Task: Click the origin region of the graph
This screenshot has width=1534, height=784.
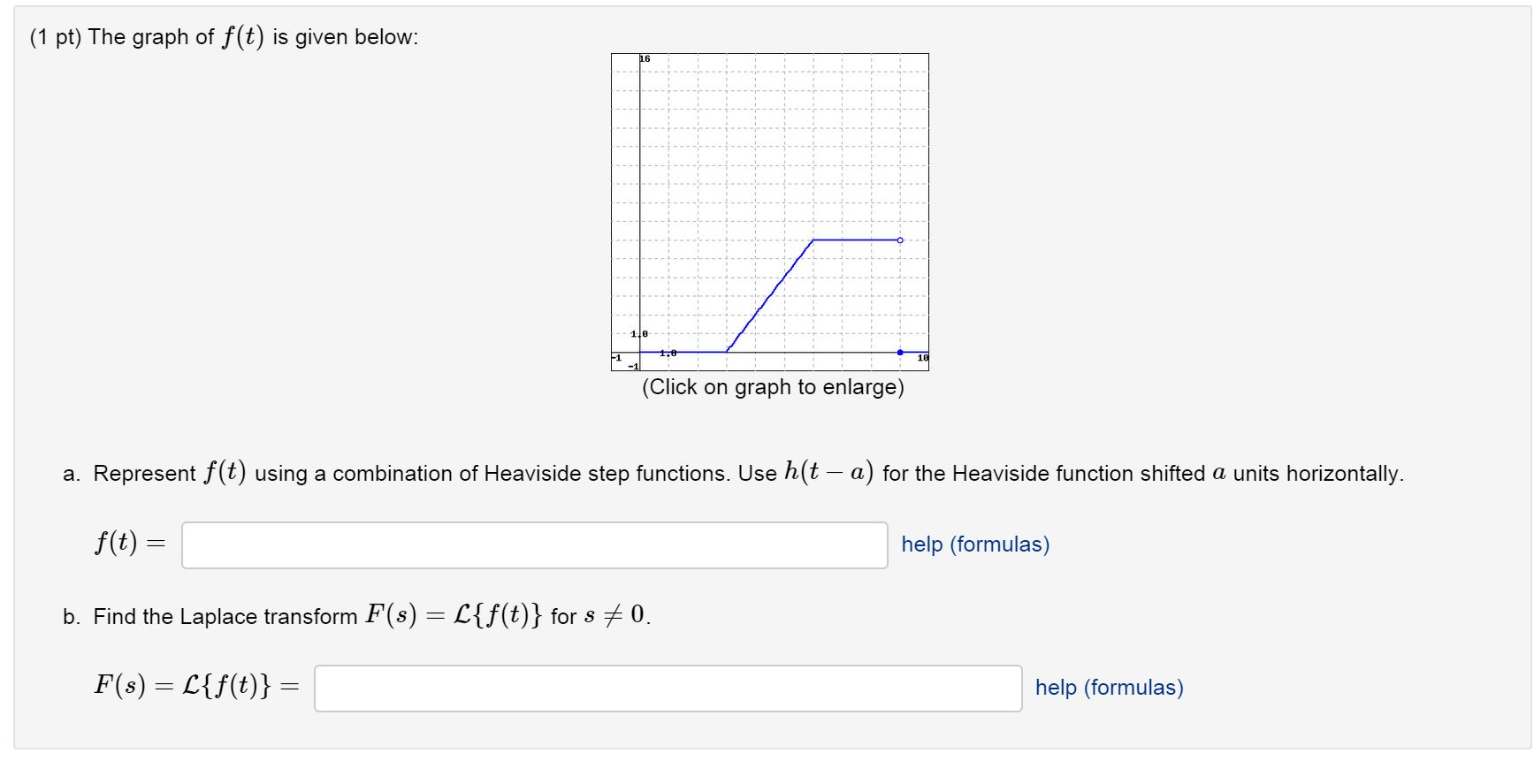Action: coord(638,352)
